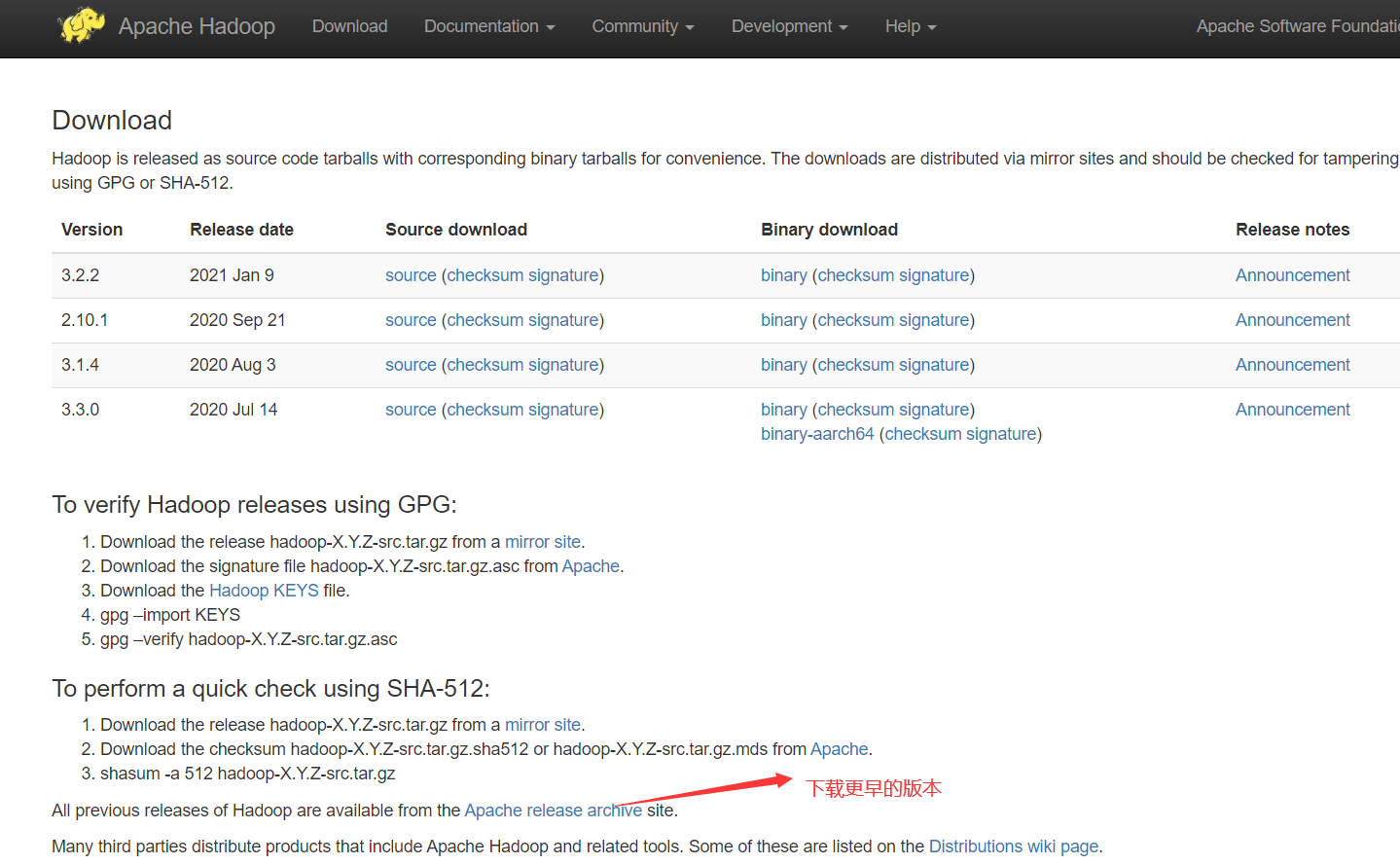This screenshot has width=1400, height=865.
Task: Open source signature for version 3.2.2
Action: (x=563, y=275)
